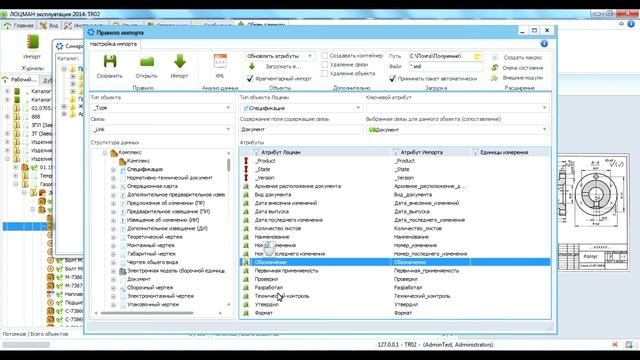Enable the Удаление связи checkbox
Viewport: 640px width, 360px height.
point(324,64)
